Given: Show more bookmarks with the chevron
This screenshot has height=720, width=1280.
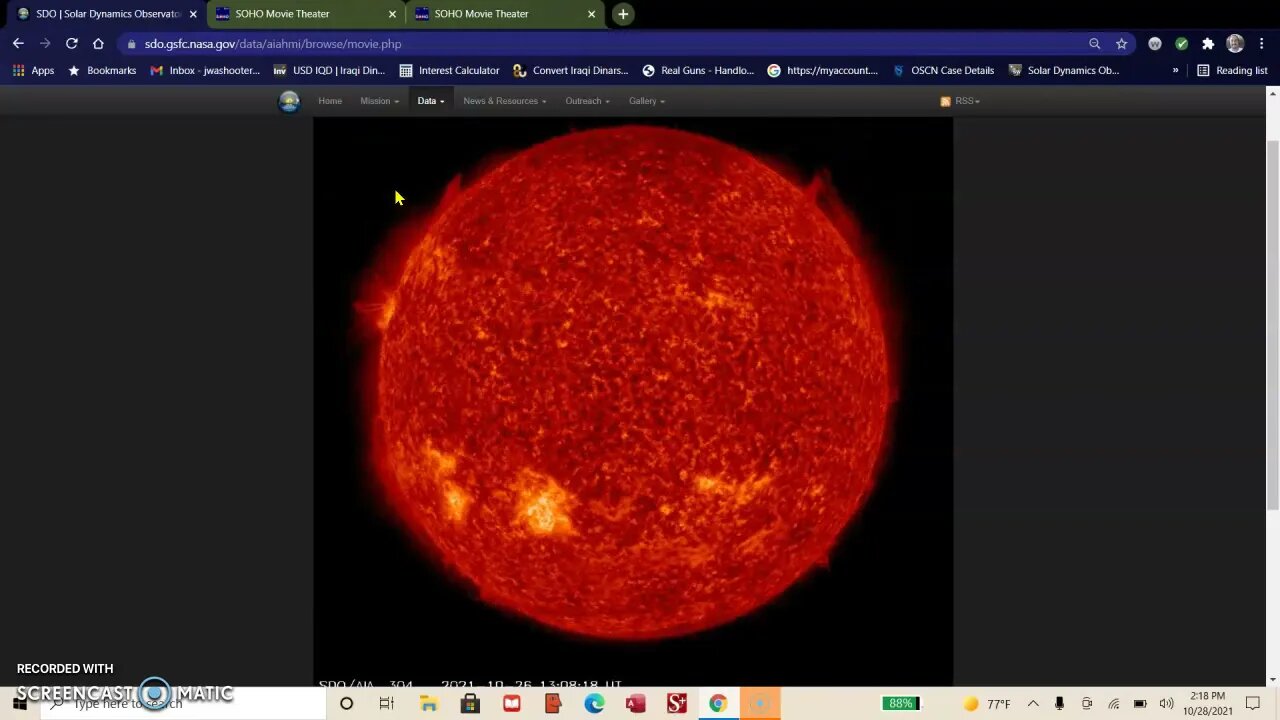Looking at the screenshot, I should [x=1175, y=71].
